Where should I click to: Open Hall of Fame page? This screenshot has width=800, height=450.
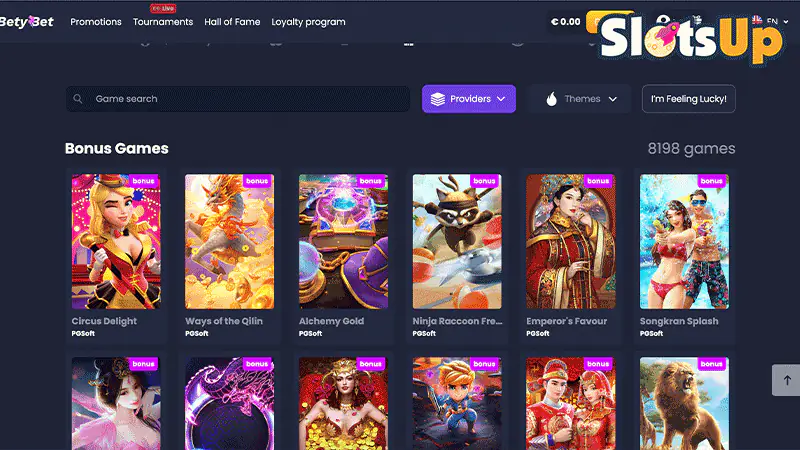(x=232, y=22)
